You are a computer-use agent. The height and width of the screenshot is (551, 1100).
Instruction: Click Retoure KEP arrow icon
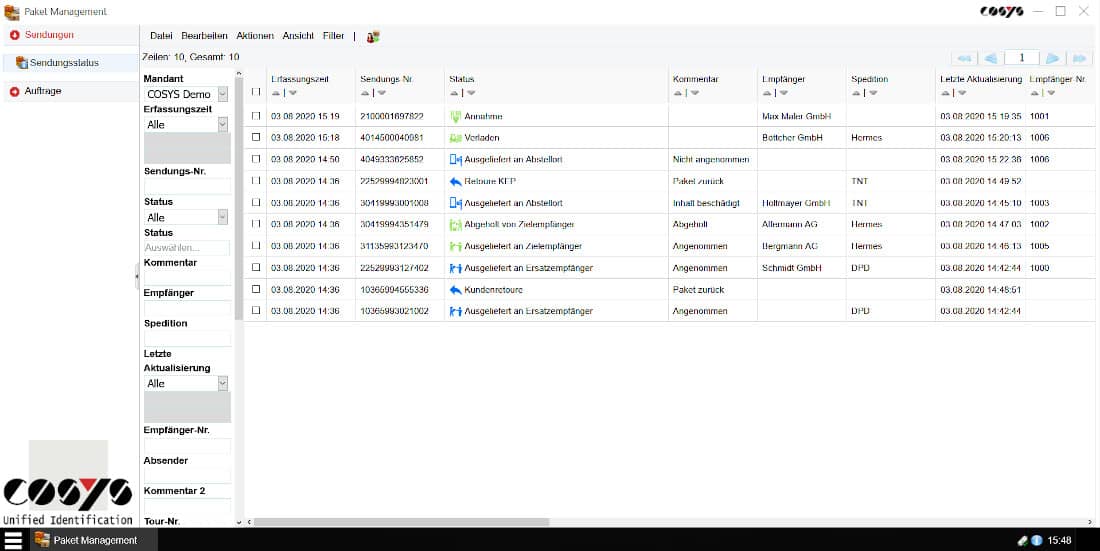pos(455,181)
